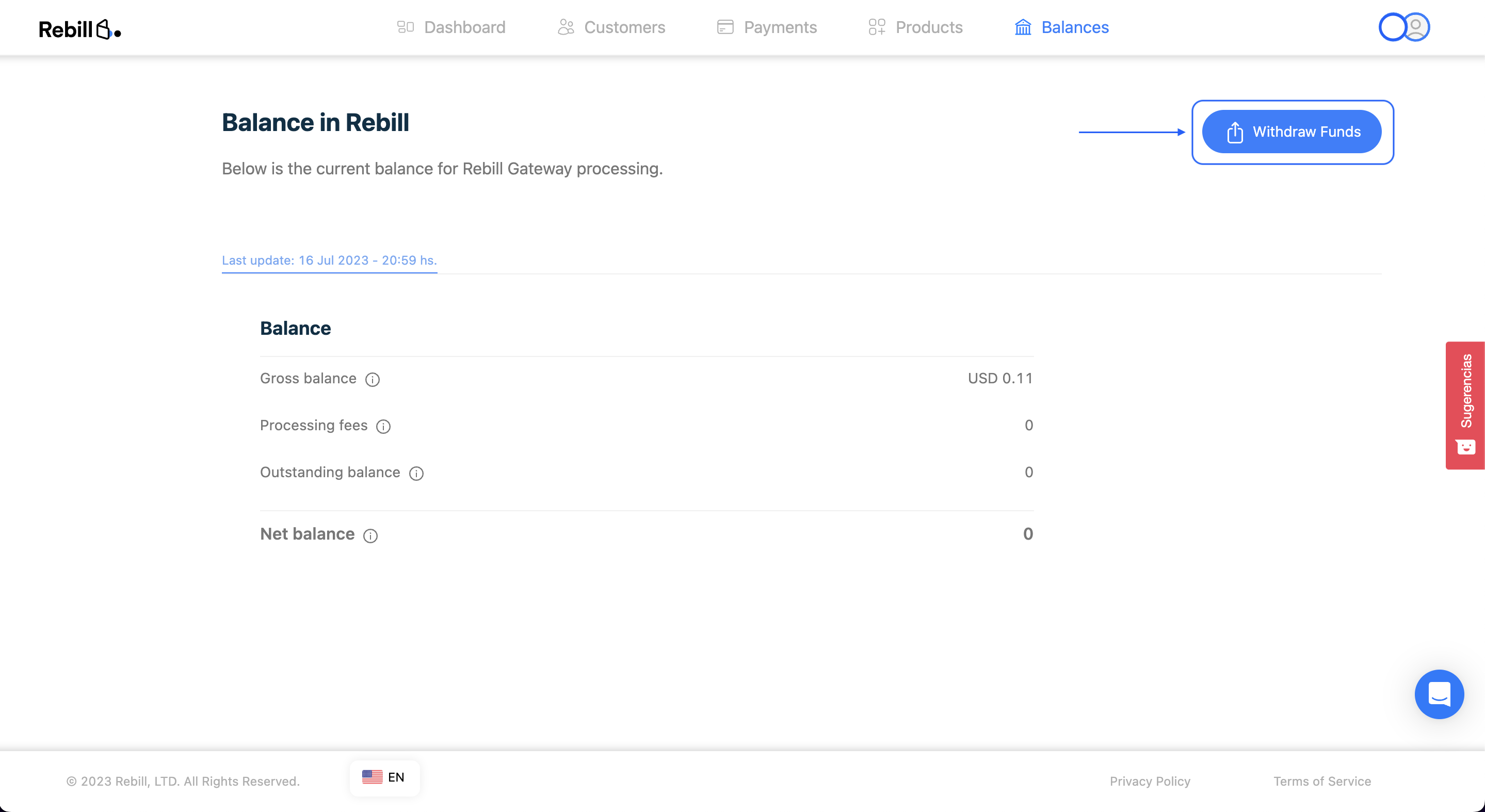
Task: Click the Outstanding balance info icon
Action: [x=416, y=473]
